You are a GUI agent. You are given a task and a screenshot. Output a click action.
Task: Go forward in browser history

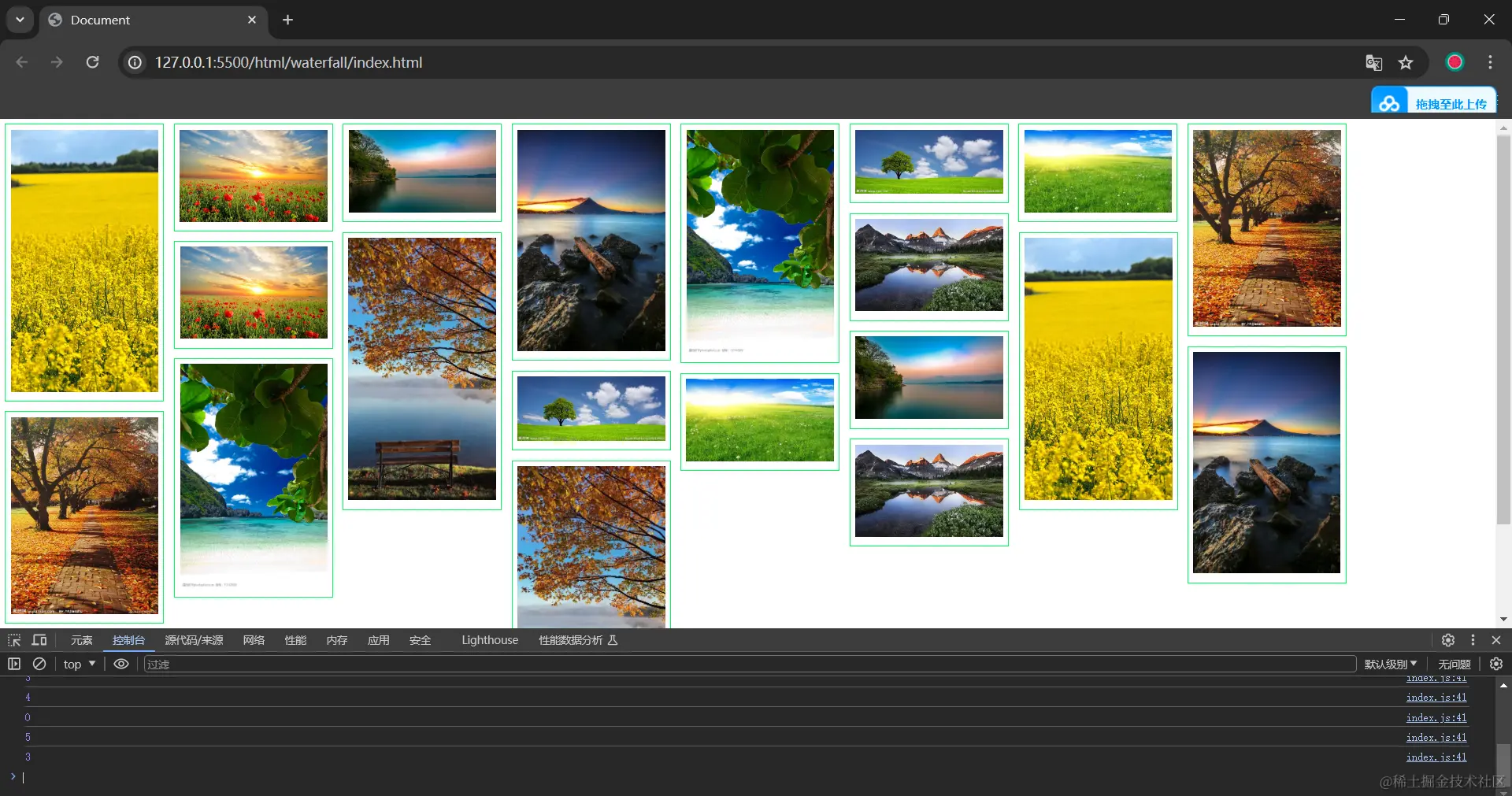pyautogui.click(x=57, y=62)
